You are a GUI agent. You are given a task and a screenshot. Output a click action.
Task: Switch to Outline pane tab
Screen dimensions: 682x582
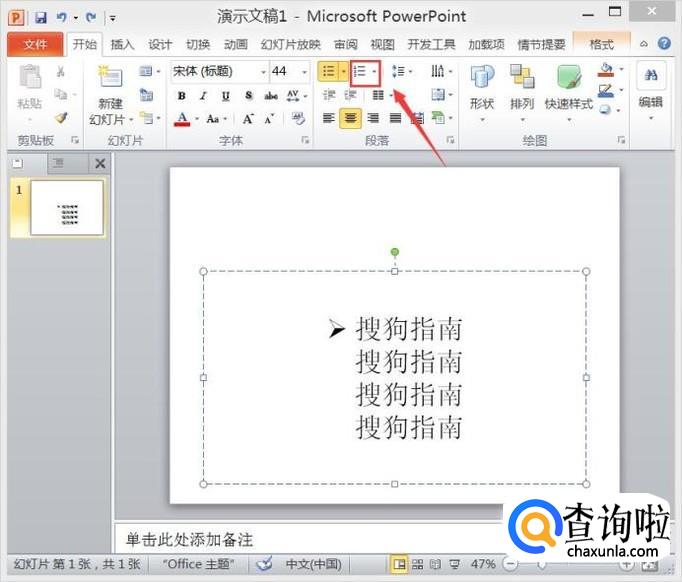pyautogui.click(x=58, y=163)
